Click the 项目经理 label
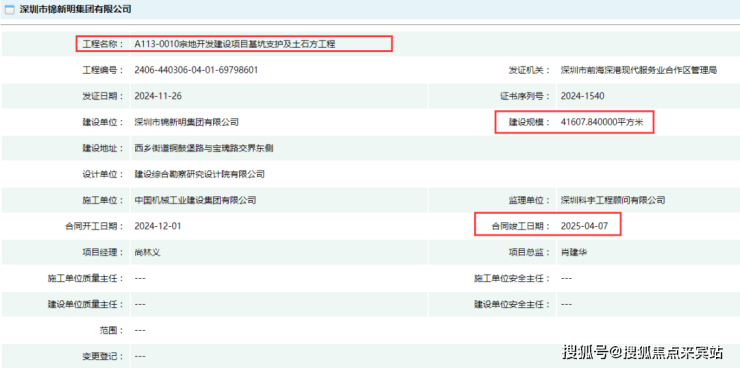 [x=103, y=252]
